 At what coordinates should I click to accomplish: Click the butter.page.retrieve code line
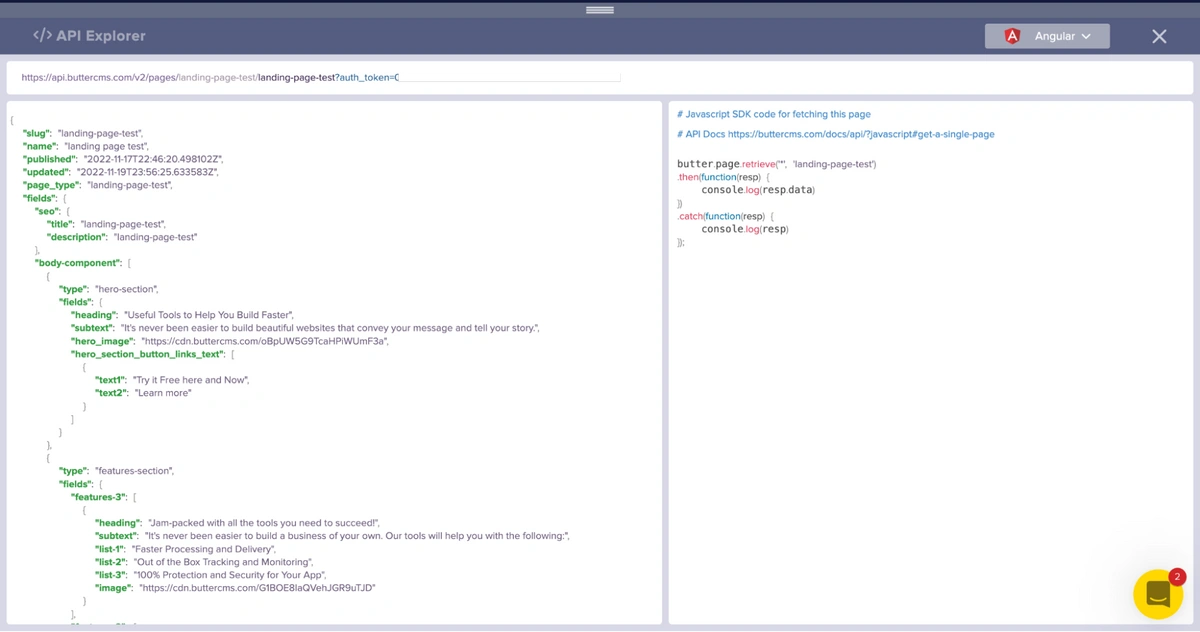[x=777, y=164]
